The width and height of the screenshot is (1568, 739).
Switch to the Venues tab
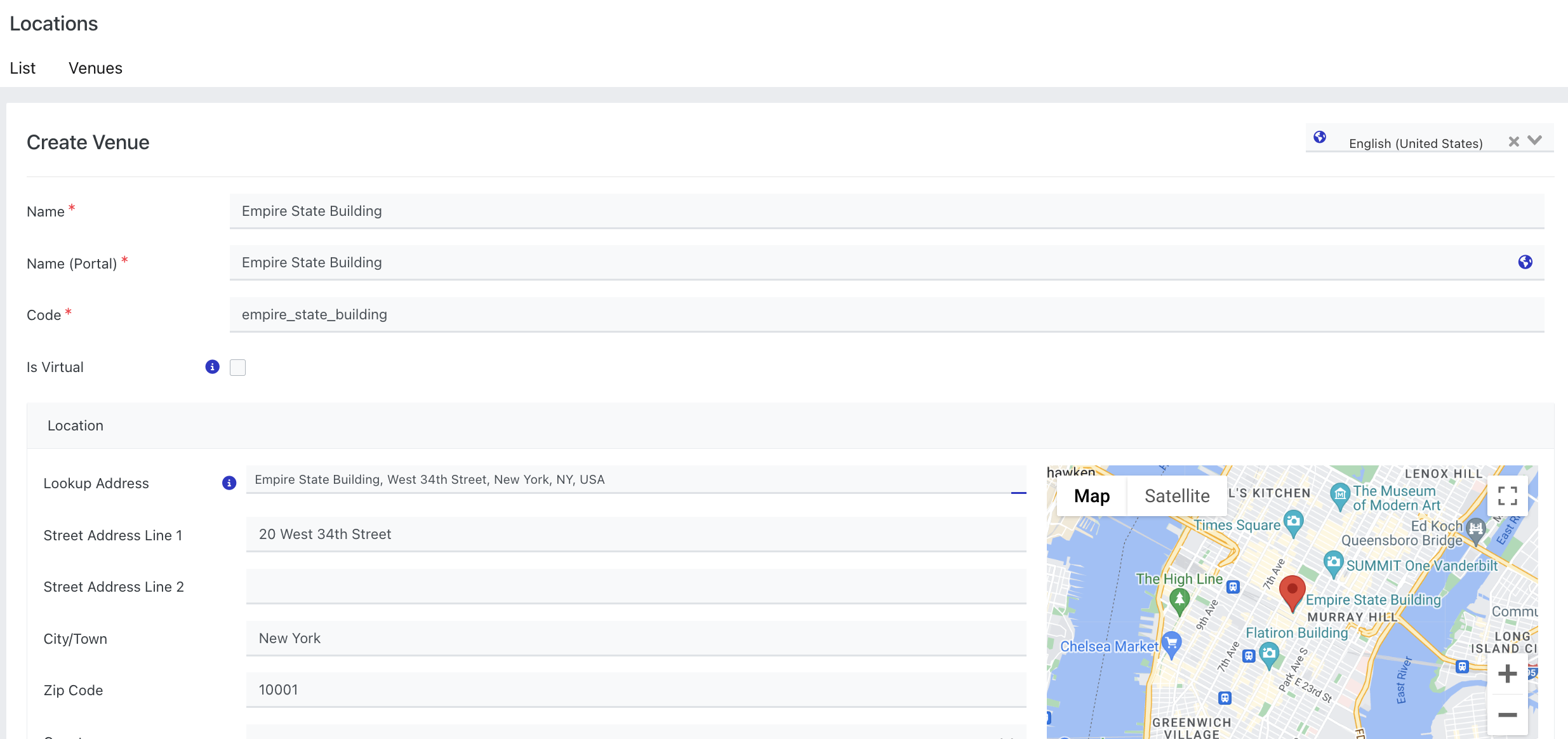click(95, 68)
